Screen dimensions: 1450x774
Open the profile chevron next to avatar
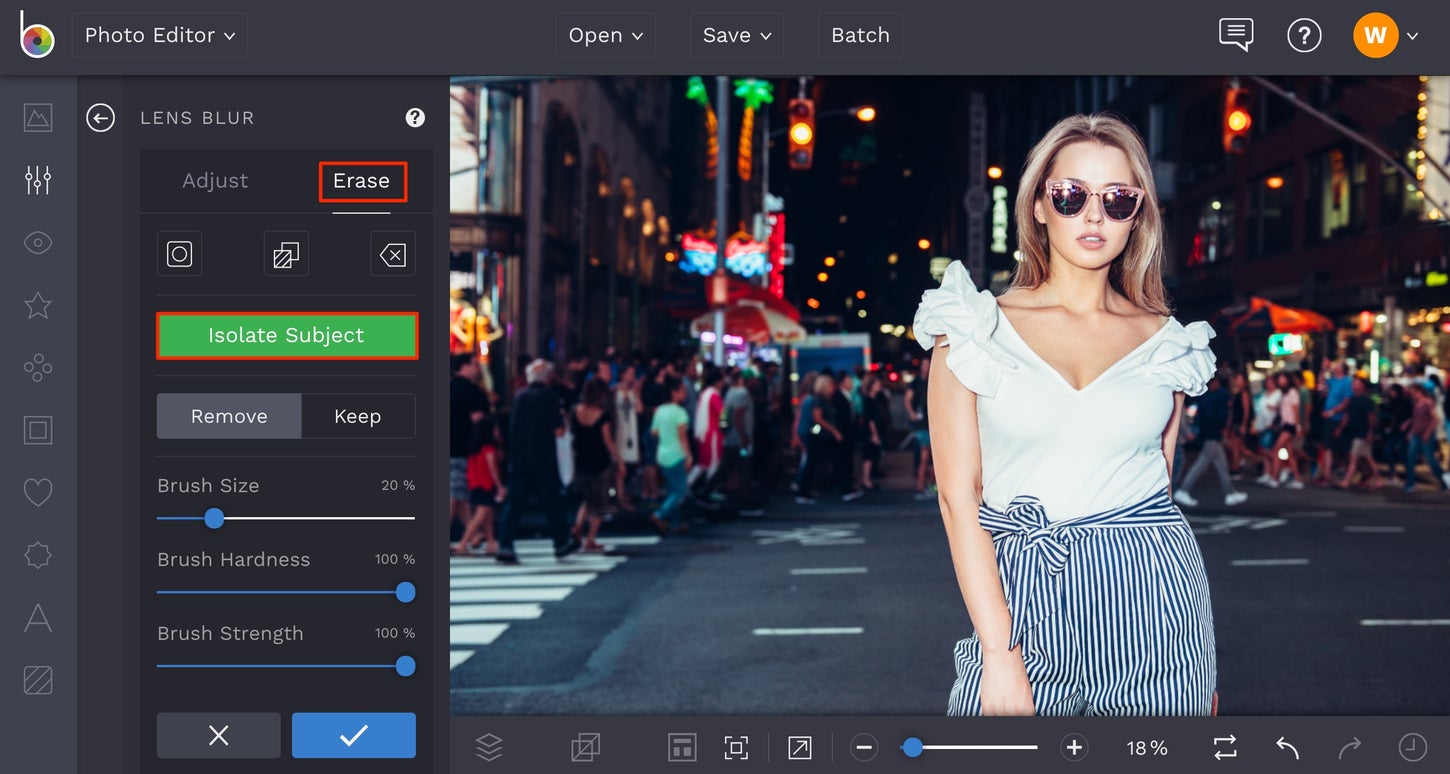1413,35
